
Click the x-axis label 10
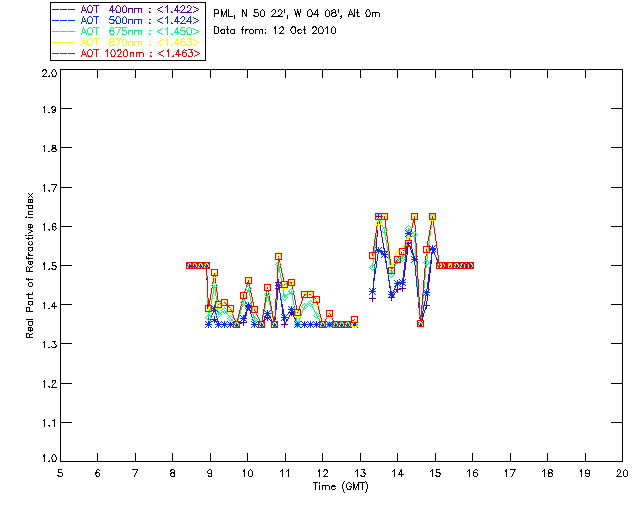point(247,473)
